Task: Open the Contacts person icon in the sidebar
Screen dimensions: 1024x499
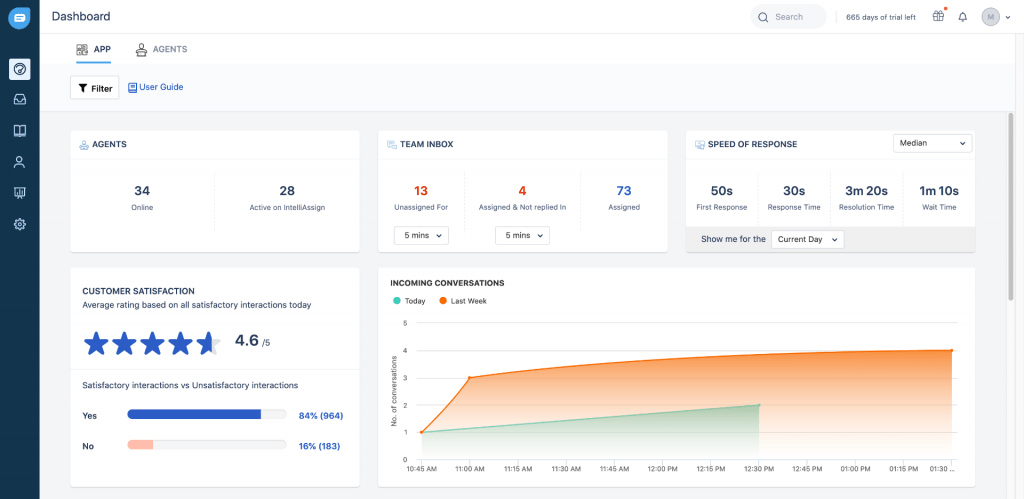Action: (x=19, y=162)
